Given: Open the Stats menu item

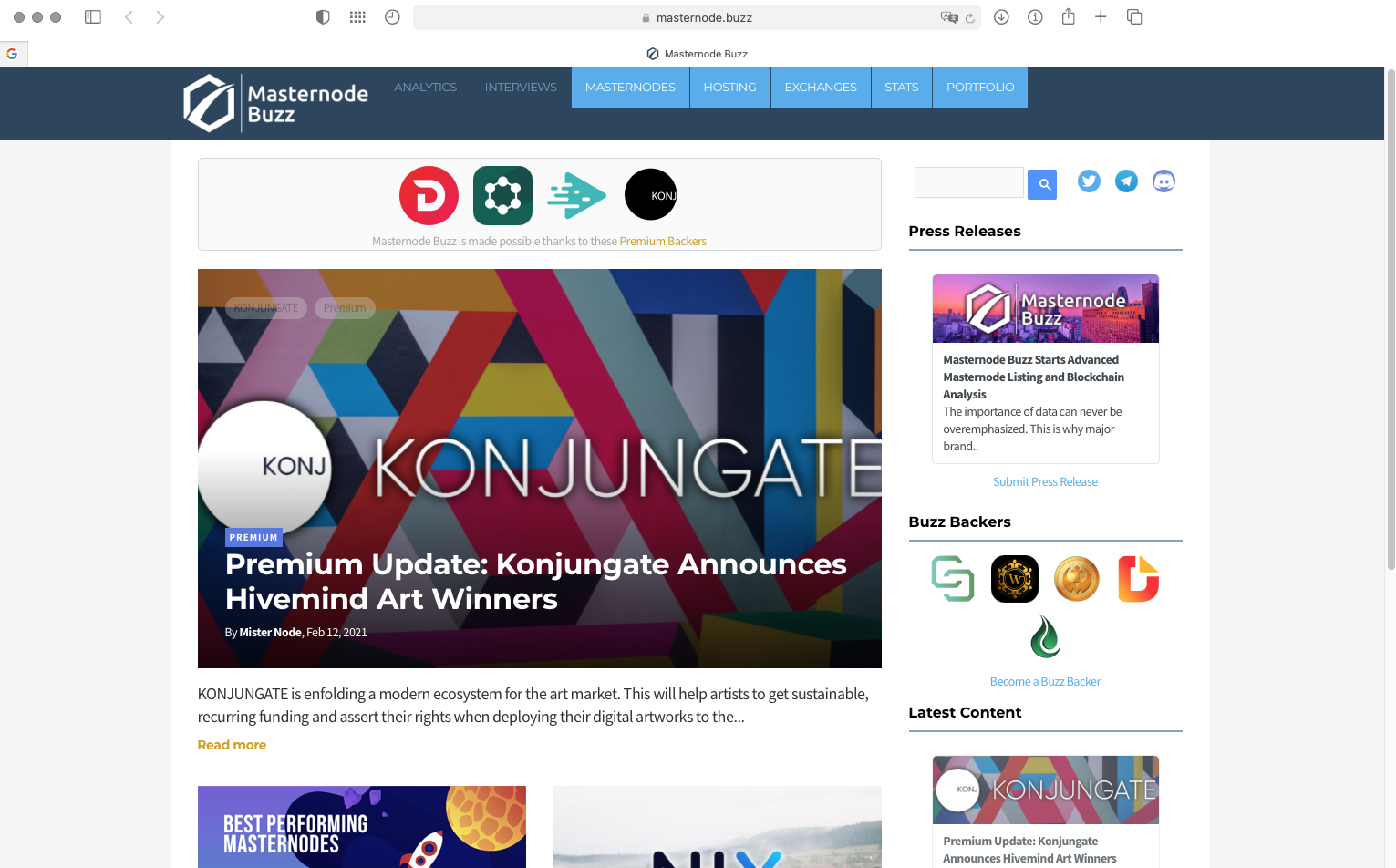Looking at the screenshot, I should pyautogui.click(x=902, y=88).
